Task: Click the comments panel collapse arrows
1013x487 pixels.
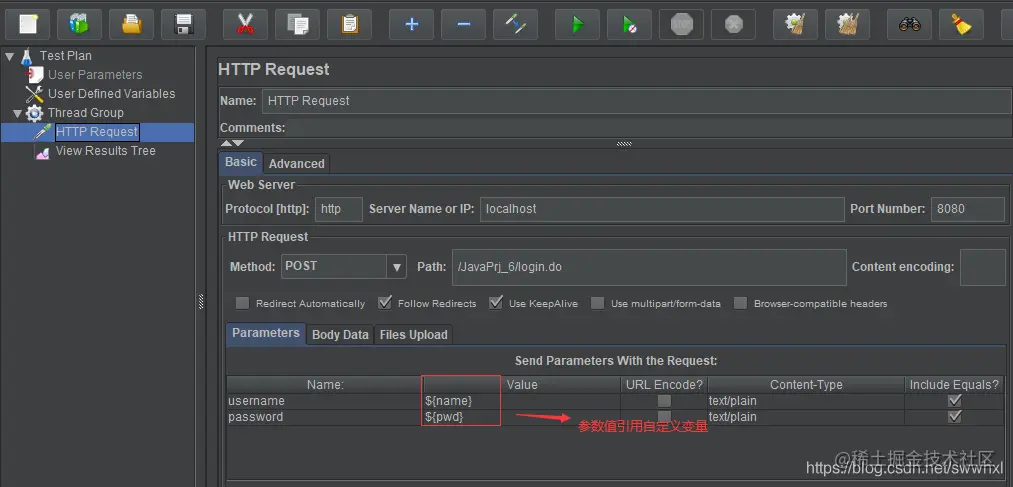Action: [233, 143]
